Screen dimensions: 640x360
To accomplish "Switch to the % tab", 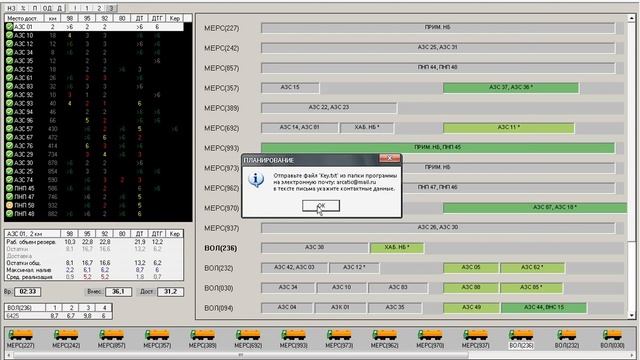I will click(23, 8).
